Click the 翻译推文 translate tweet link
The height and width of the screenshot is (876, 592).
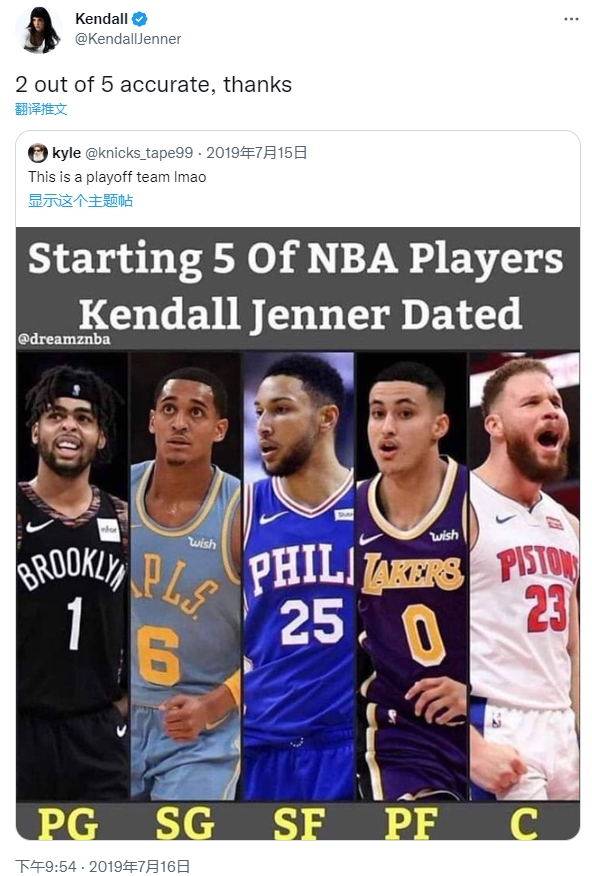click(41, 109)
